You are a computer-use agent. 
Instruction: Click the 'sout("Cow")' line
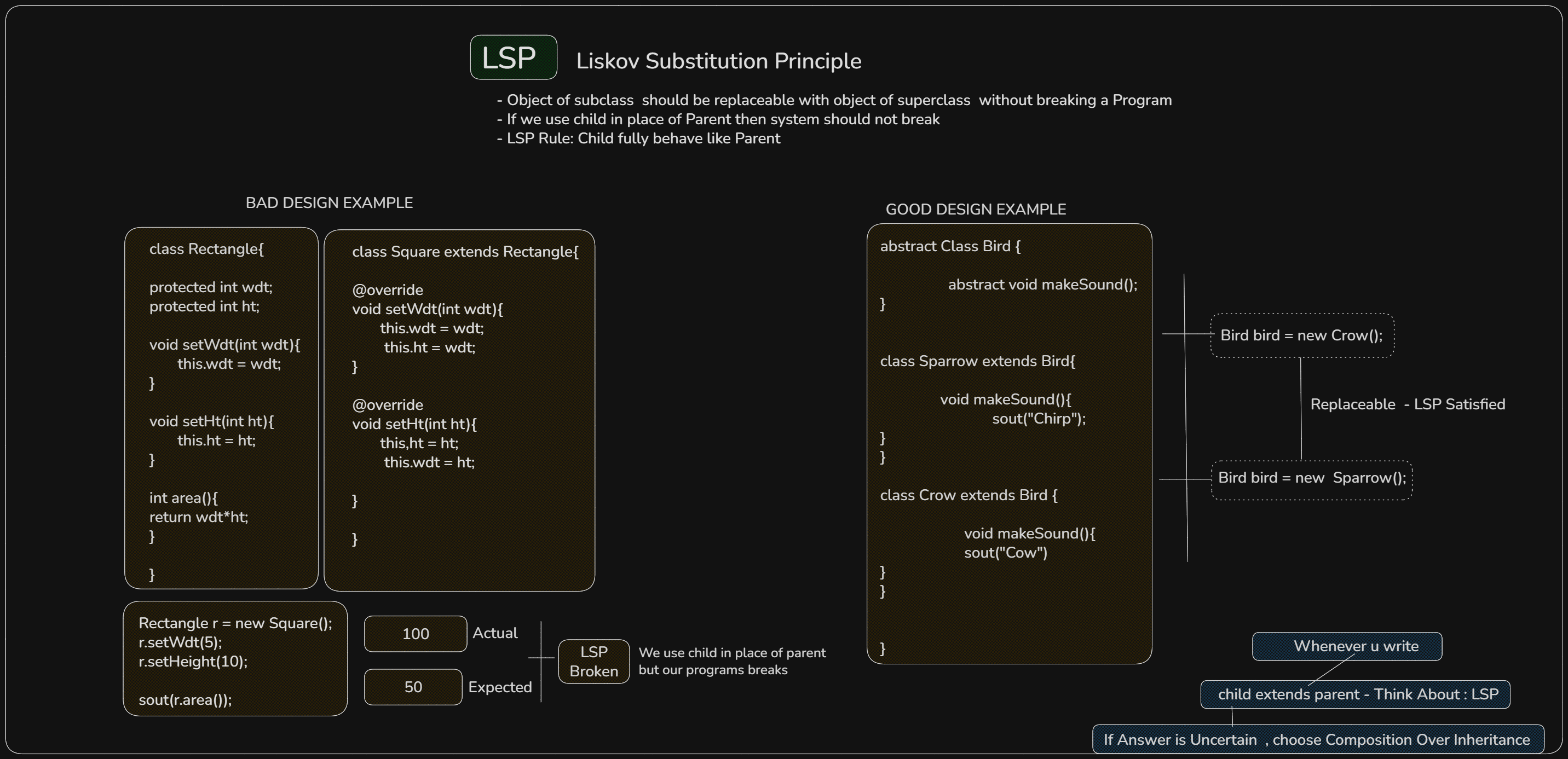[x=1006, y=553]
